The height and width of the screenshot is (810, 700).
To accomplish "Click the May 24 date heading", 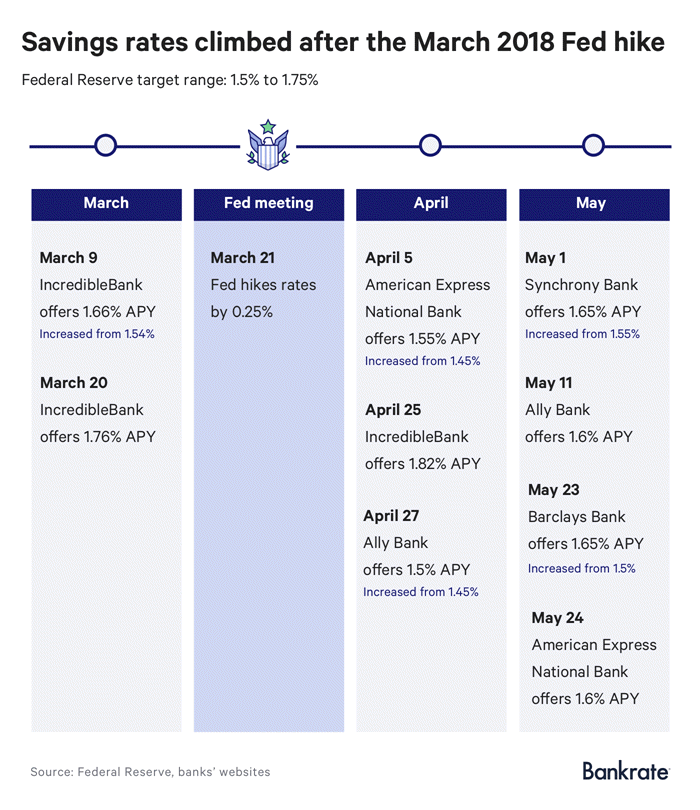I will pyautogui.click(x=558, y=618).
